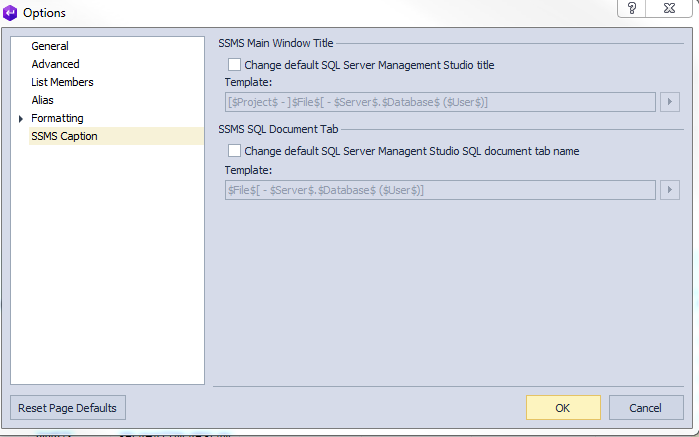Click the SSMS Main Window Title heading
Viewport: 699px width, 437px height.
pos(275,43)
